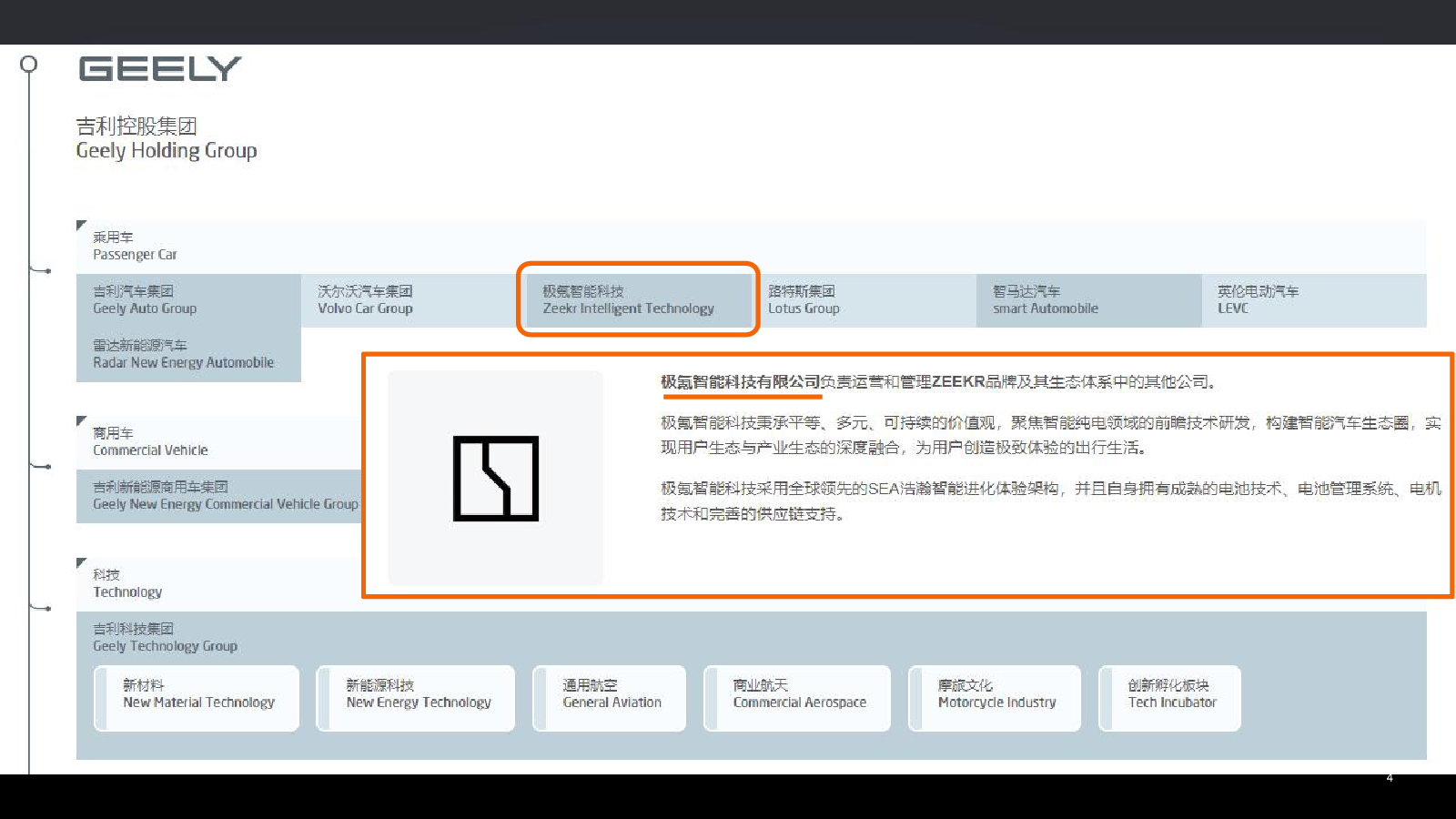
Task: Click the circle node atop the timeline
Action: tap(29, 64)
